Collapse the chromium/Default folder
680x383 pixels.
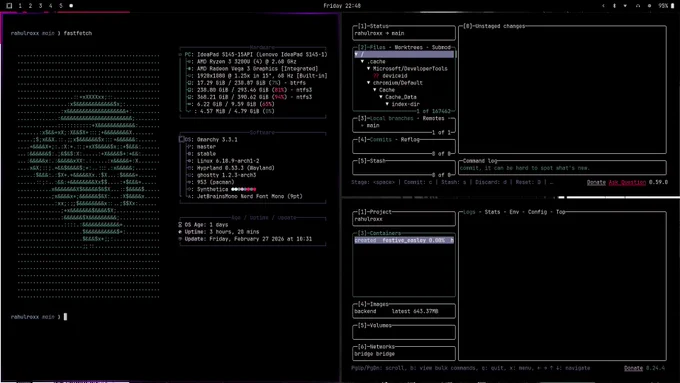tap(369, 83)
